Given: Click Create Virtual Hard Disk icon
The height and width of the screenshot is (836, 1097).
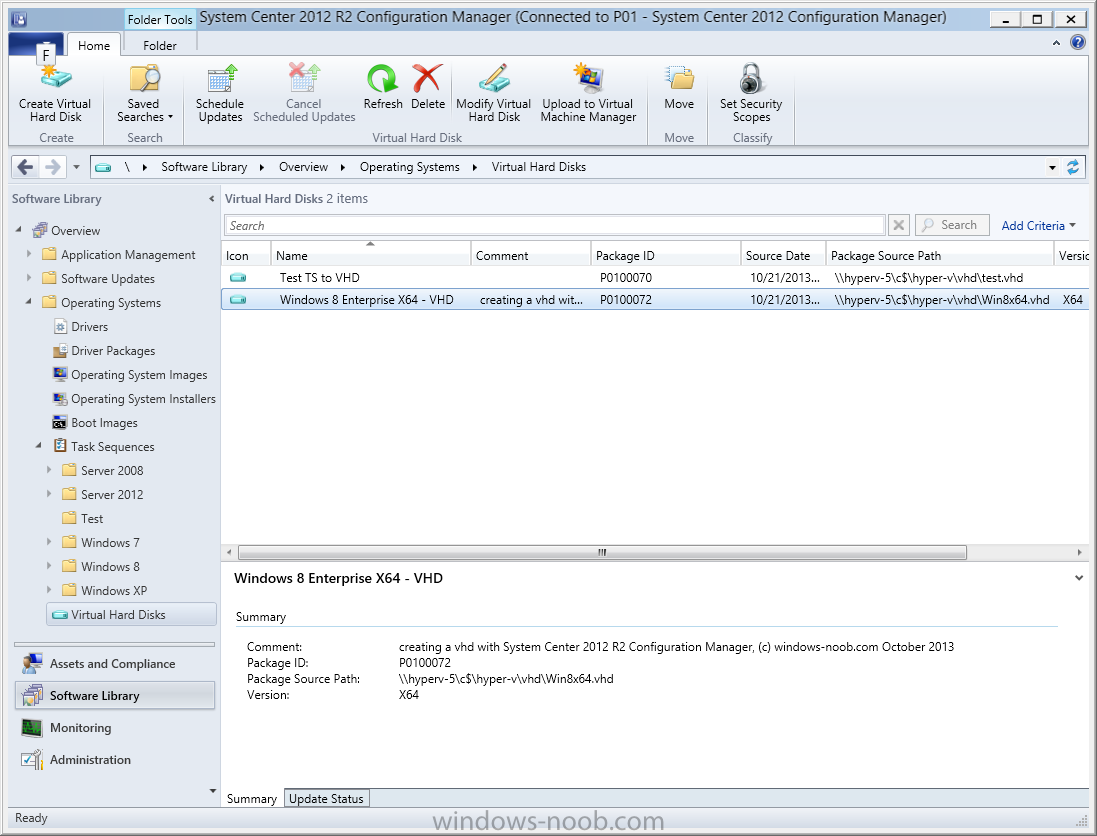Looking at the screenshot, I should 55,77.
